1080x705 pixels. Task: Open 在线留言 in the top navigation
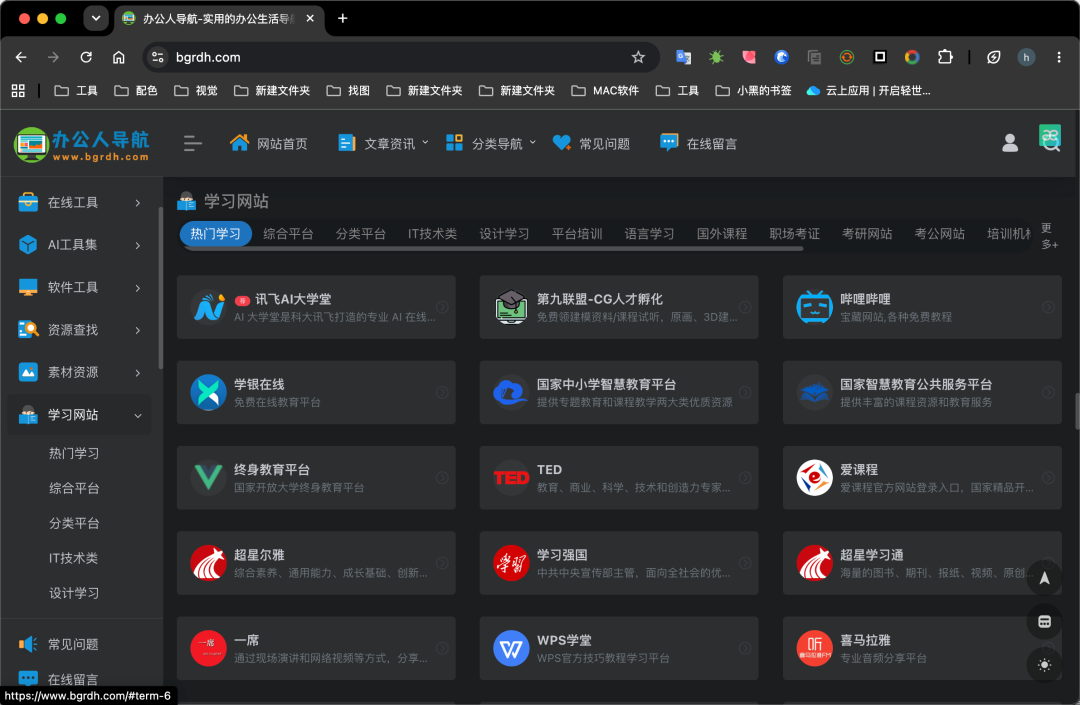coord(698,143)
